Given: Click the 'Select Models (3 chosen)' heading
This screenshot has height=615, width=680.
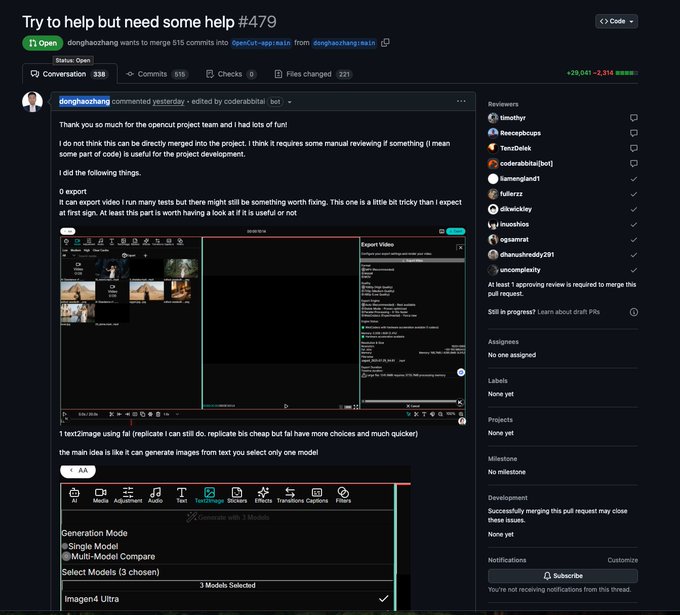Looking at the screenshot, I should pyautogui.click(x=111, y=572).
